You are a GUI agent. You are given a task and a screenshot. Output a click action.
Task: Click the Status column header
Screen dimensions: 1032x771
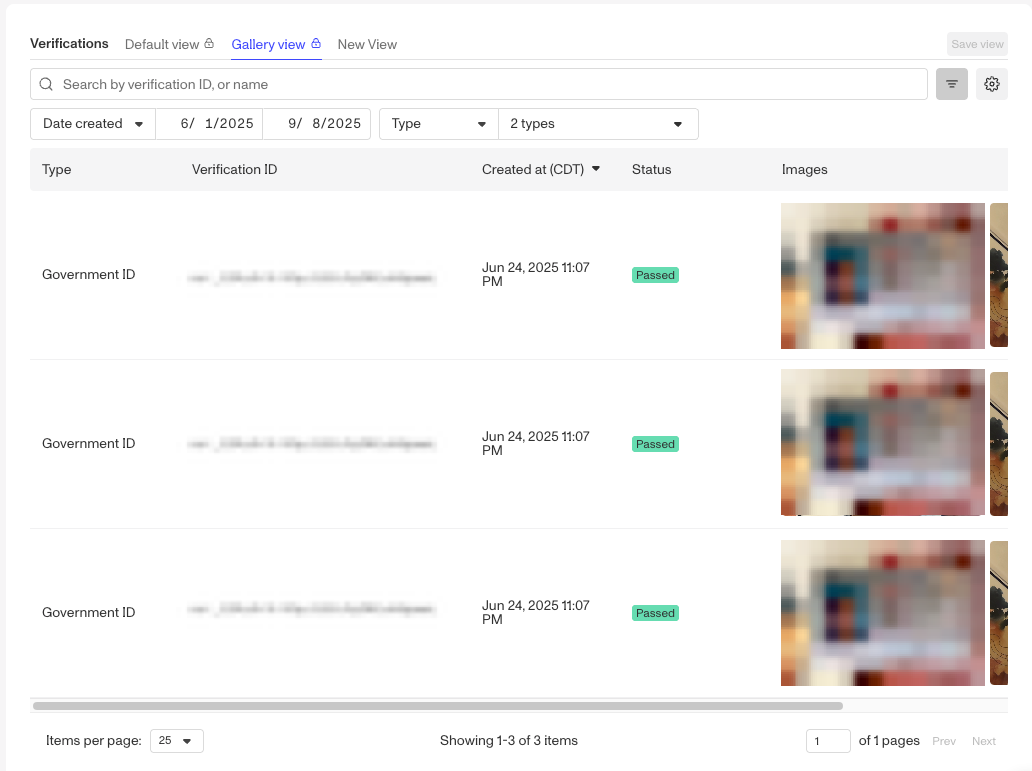click(652, 169)
